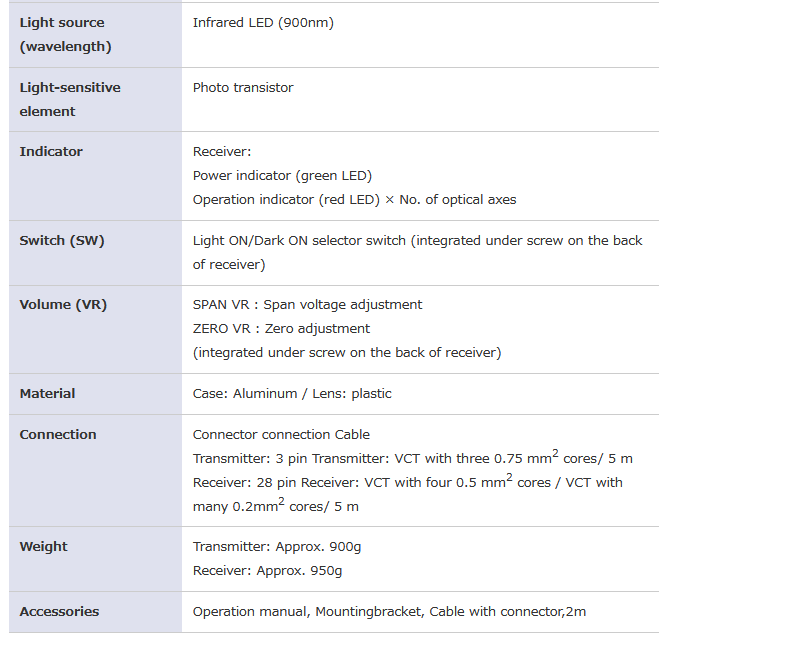Select the "Material" row label
The image size is (799, 655).
pos(47,393)
